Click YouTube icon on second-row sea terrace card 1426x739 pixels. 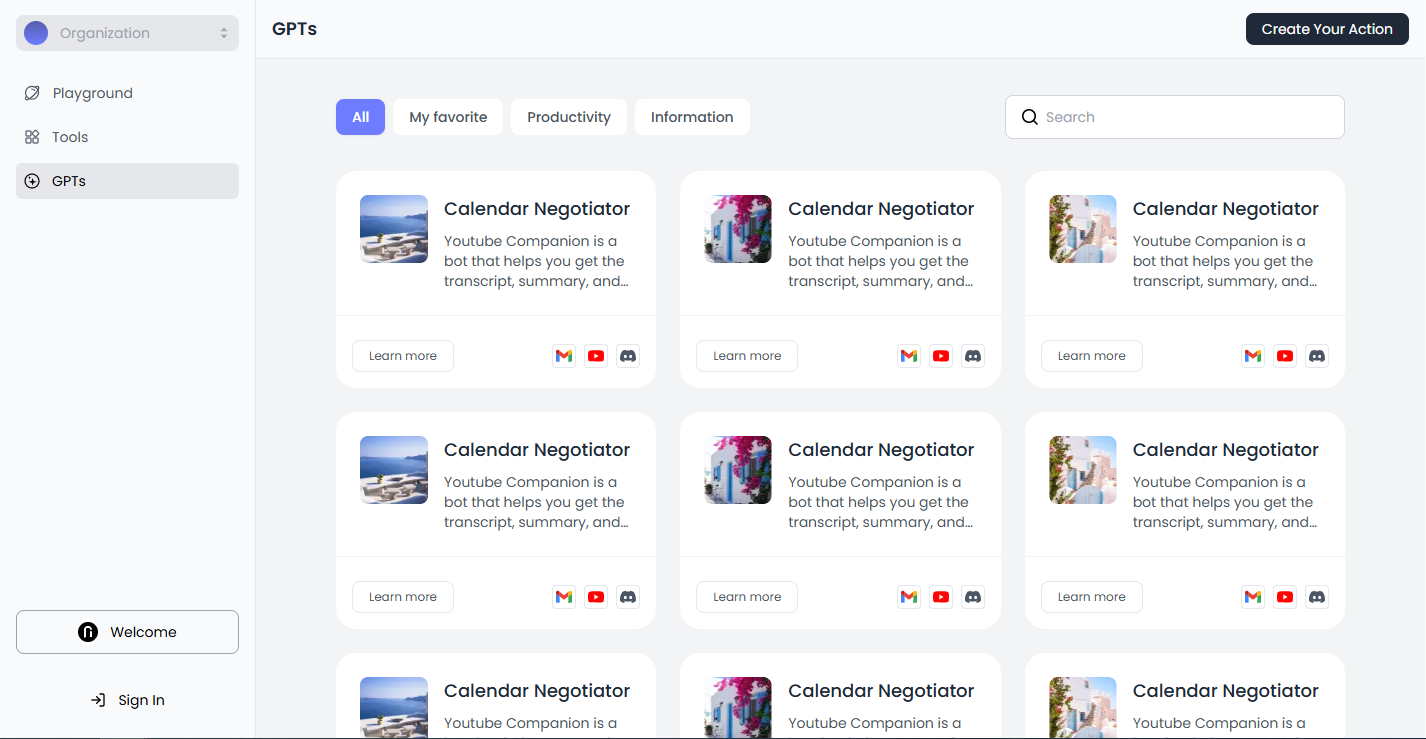[x=596, y=597]
